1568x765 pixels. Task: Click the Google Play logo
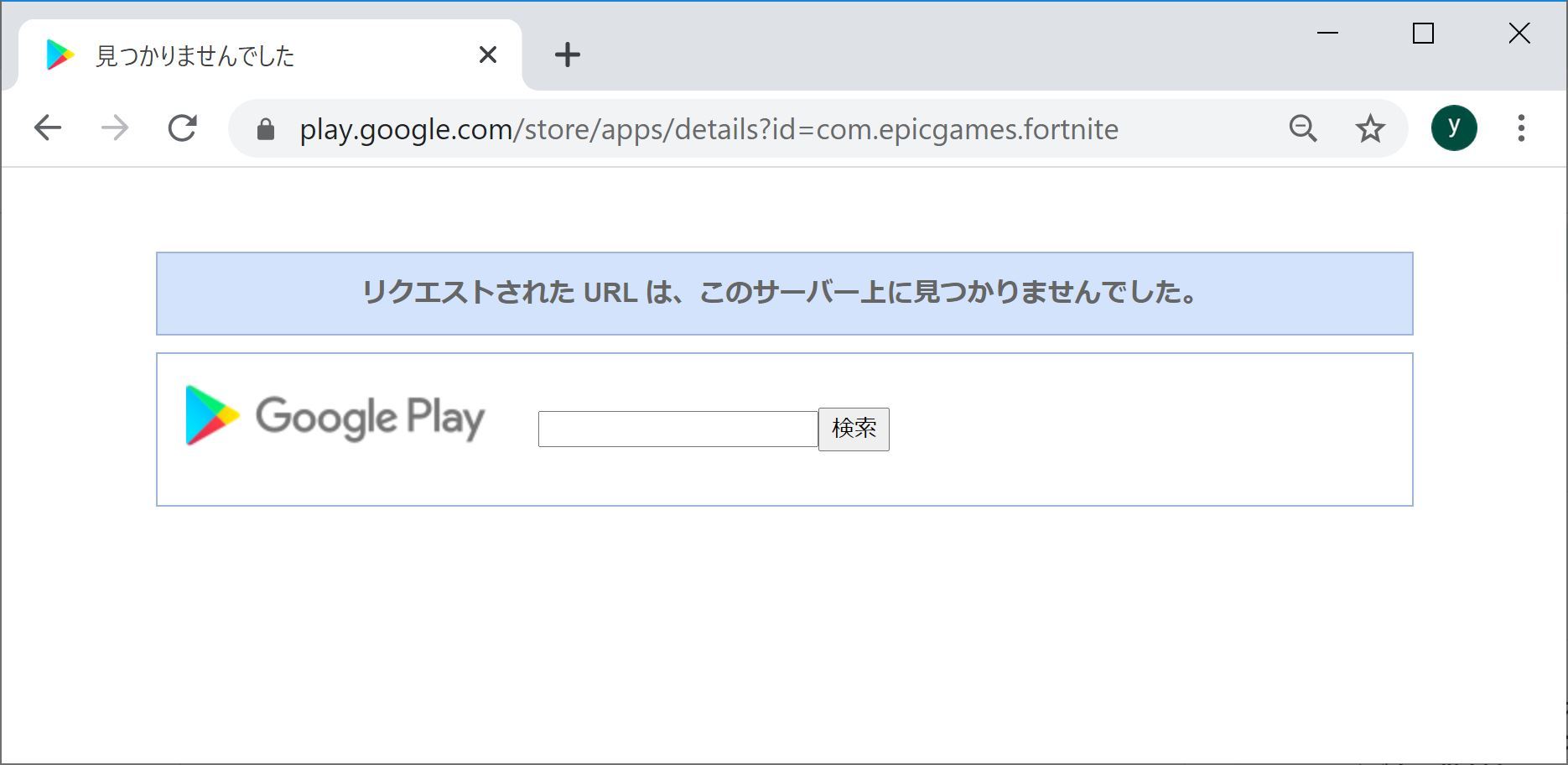(x=335, y=416)
